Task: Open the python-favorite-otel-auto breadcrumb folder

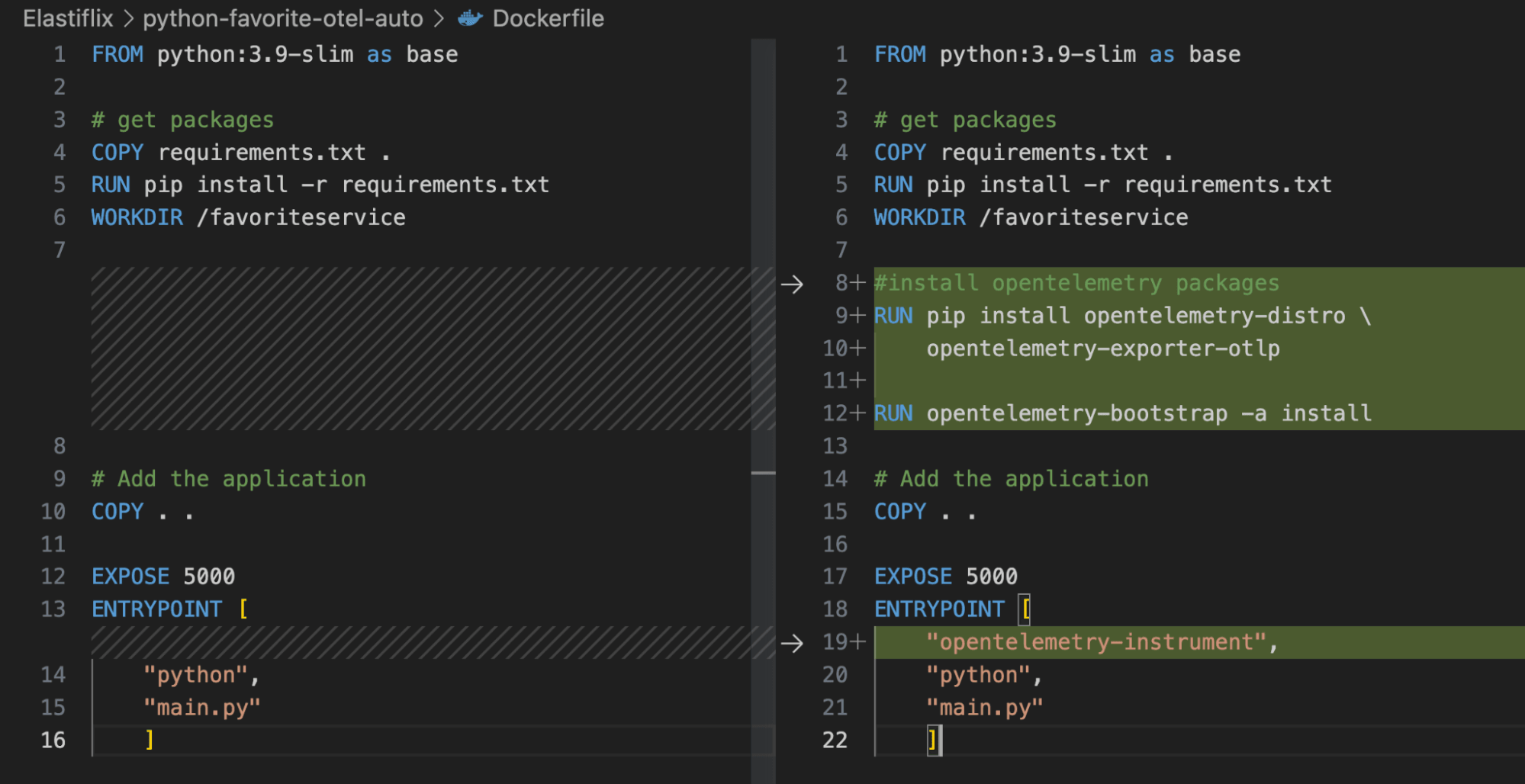Action: coord(283,18)
